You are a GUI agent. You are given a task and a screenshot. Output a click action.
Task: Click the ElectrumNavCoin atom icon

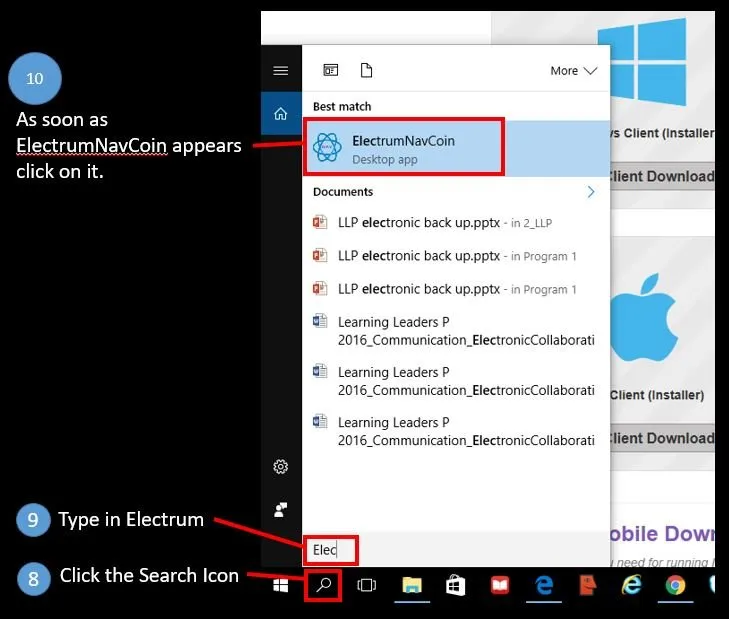coord(327,147)
